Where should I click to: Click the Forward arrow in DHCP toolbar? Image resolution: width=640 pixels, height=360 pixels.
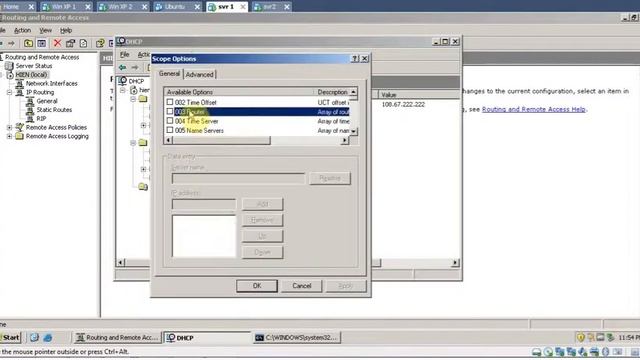(x=135, y=67)
